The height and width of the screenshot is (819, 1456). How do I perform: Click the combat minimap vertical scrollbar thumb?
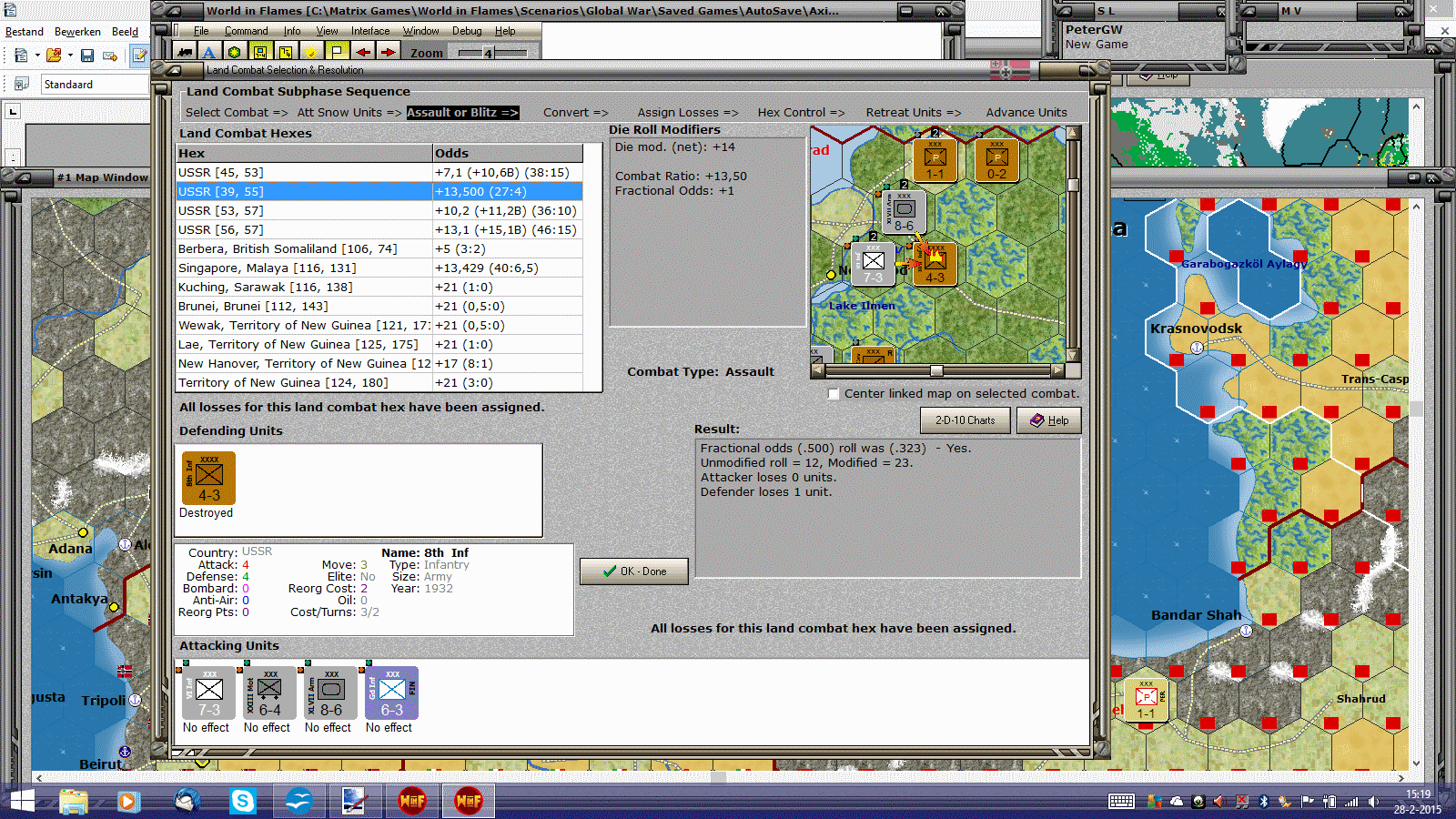[1073, 185]
